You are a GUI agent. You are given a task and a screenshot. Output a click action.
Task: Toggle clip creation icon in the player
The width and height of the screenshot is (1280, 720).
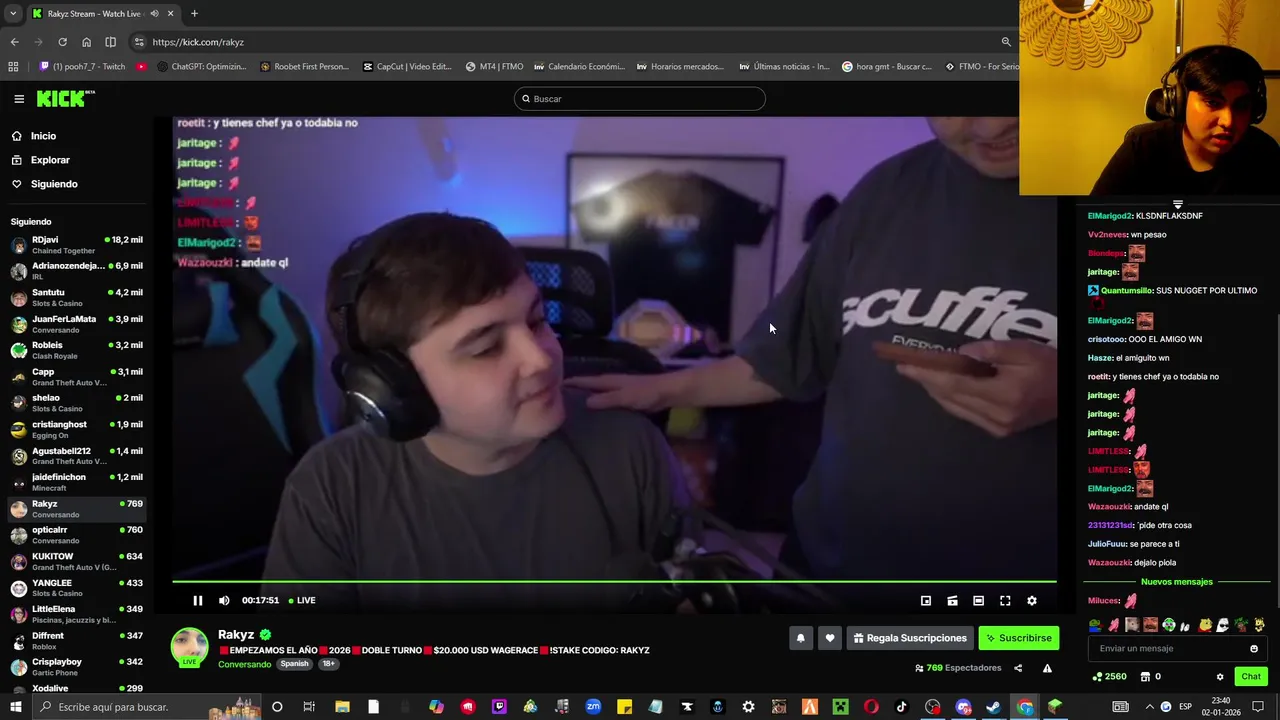tap(952, 600)
